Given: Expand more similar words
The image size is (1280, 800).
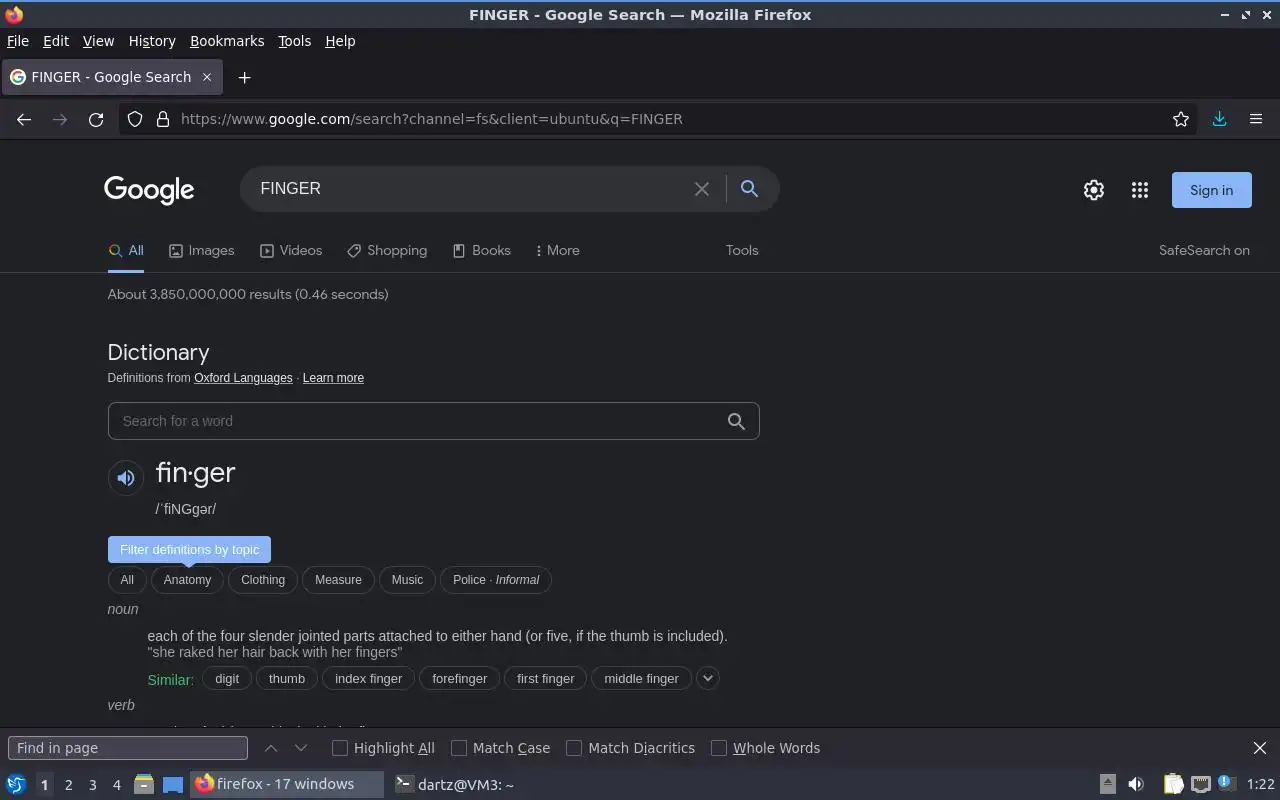Looking at the screenshot, I should (707, 678).
